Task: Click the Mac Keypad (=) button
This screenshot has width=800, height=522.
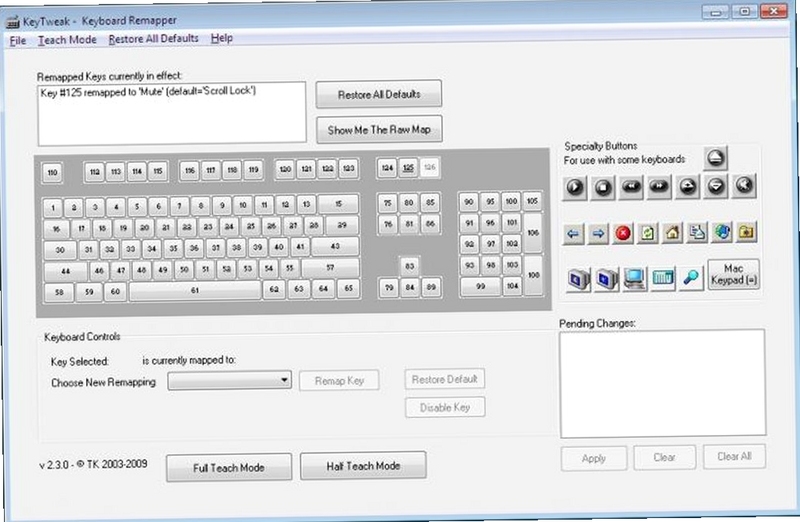Action: click(734, 275)
